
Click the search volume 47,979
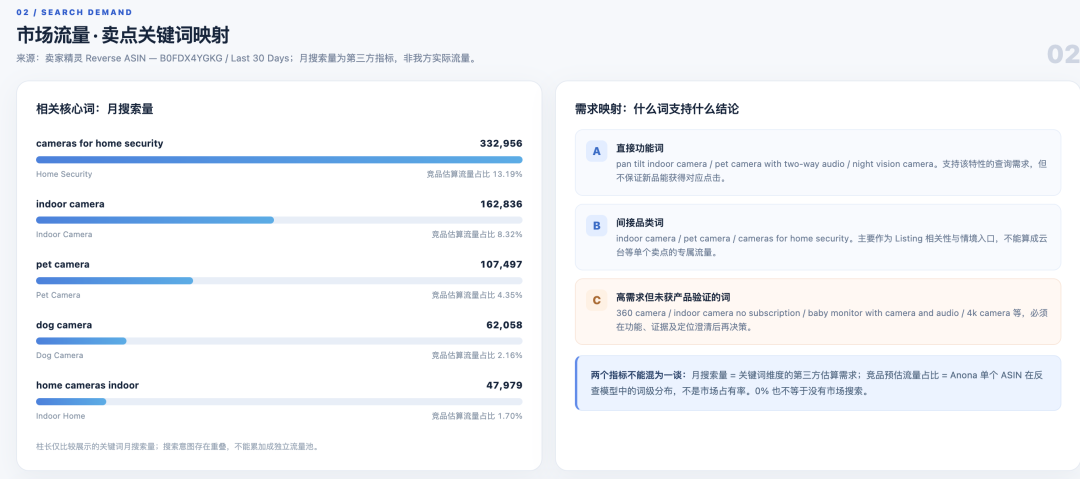coord(504,385)
